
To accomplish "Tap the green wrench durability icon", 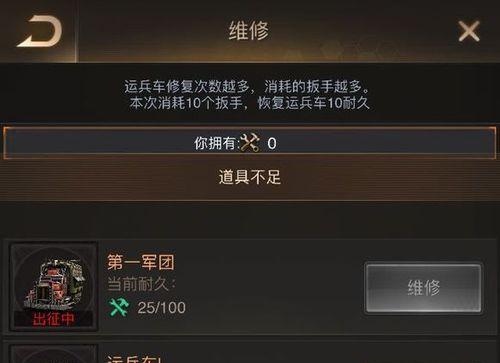I will tap(118, 307).
